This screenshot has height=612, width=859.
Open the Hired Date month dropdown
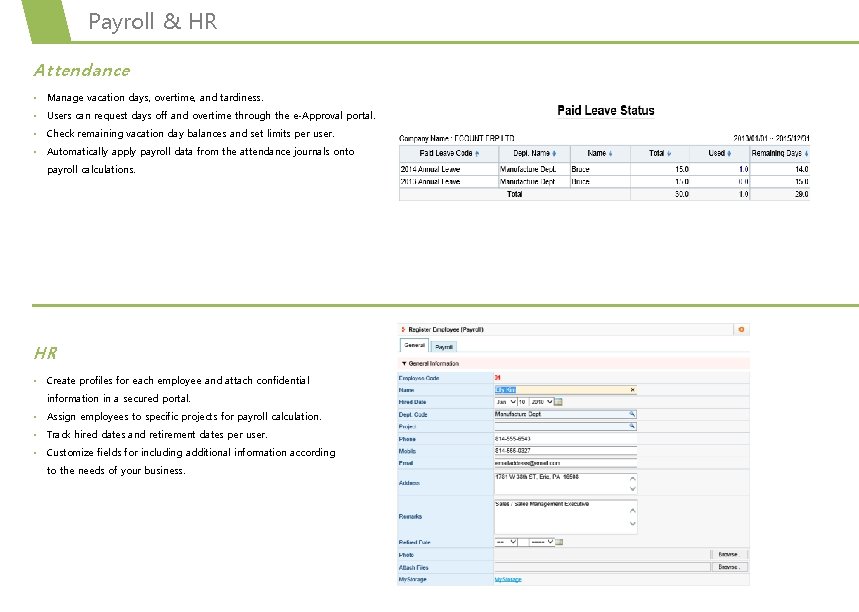(506, 402)
